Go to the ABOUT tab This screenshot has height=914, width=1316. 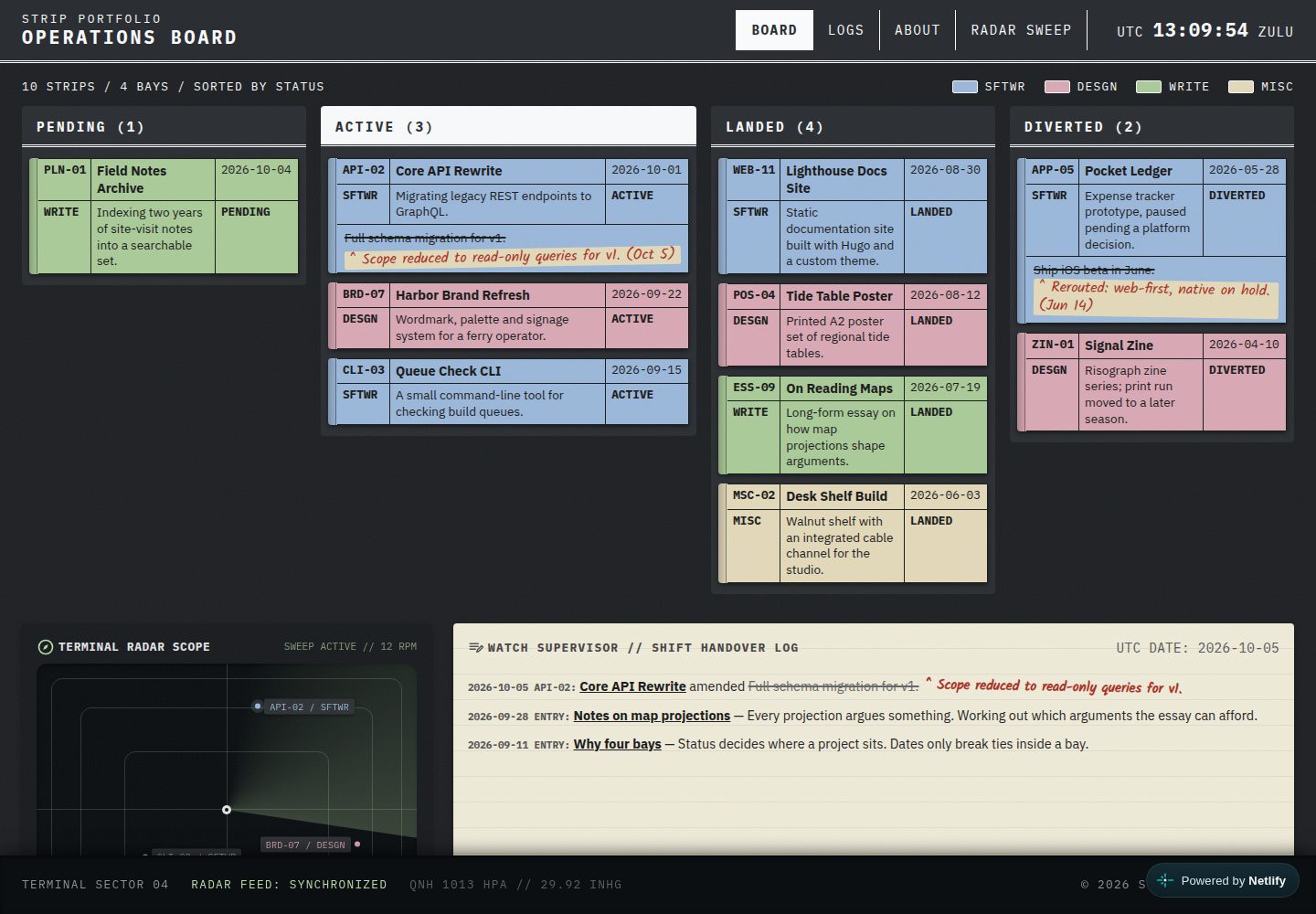click(x=917, y=30)
